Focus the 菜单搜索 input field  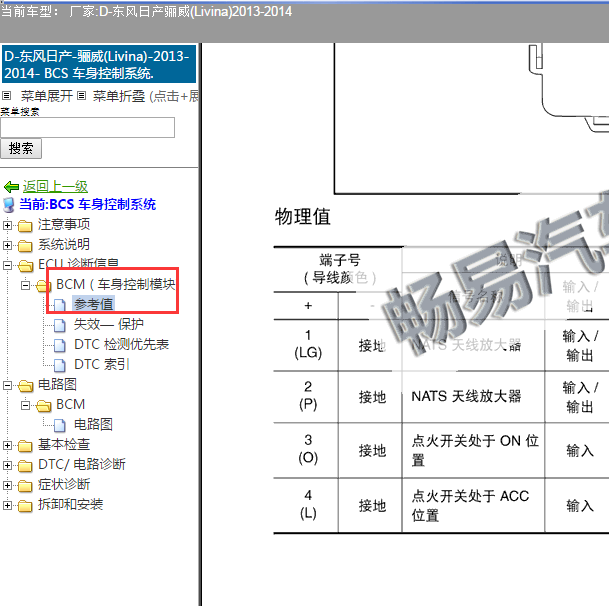pos(87,127)
